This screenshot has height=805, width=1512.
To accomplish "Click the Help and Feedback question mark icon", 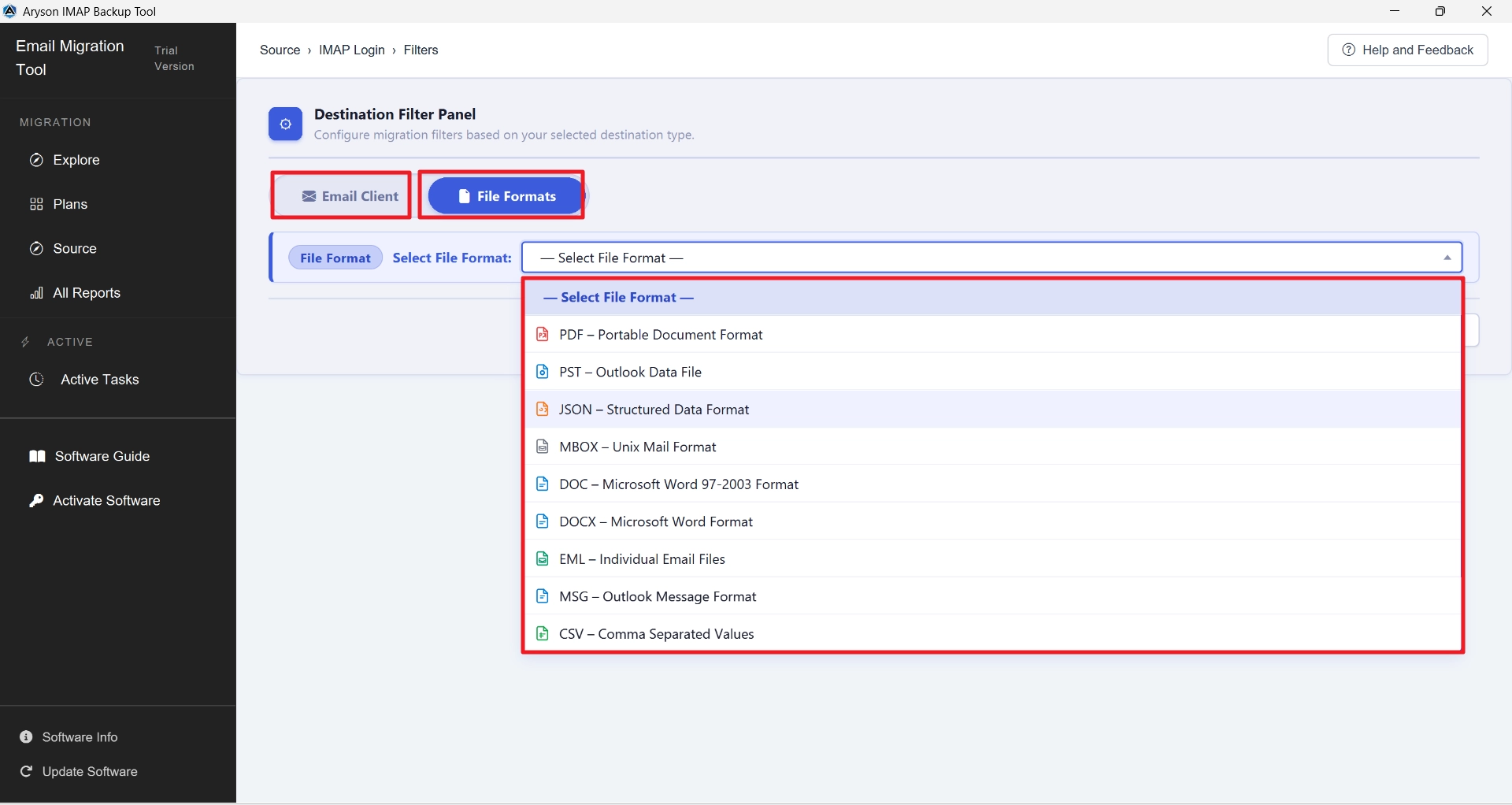I will 1349,50.
